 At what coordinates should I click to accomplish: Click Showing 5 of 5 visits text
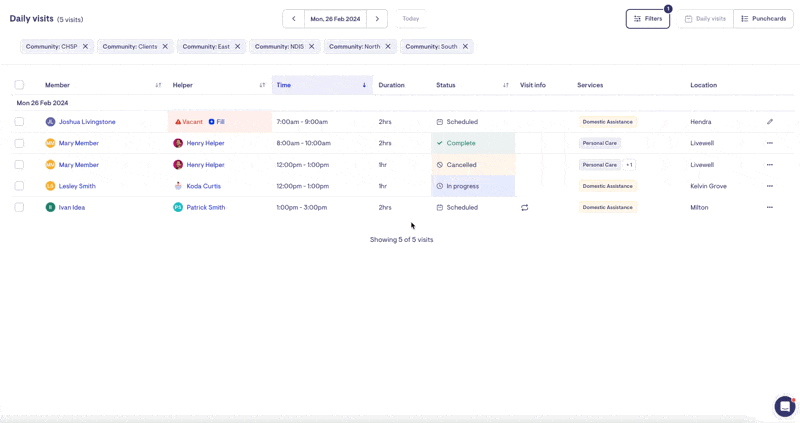pos(402,240)
